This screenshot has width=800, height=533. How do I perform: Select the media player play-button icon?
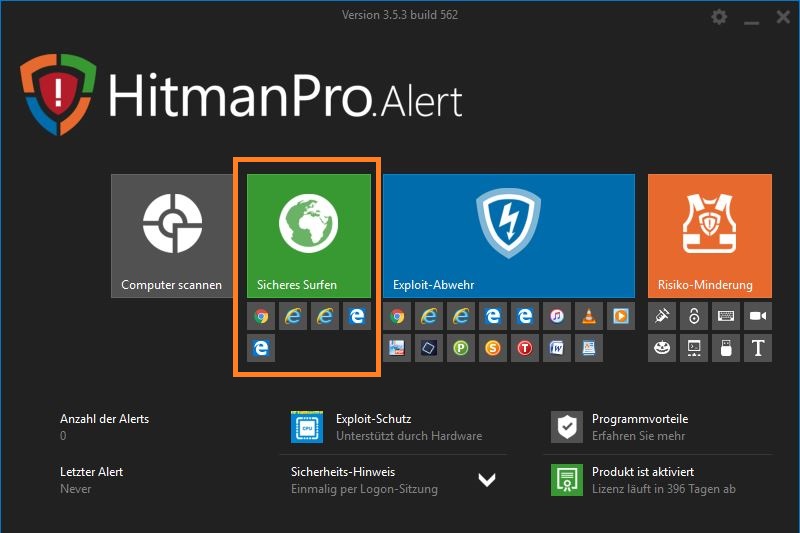(x=621, y=316)
